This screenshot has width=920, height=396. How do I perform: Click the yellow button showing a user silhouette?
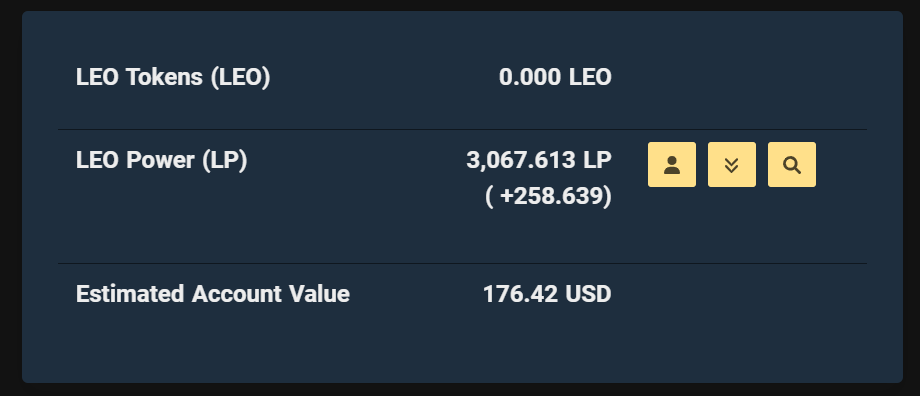tap(671, 165)
